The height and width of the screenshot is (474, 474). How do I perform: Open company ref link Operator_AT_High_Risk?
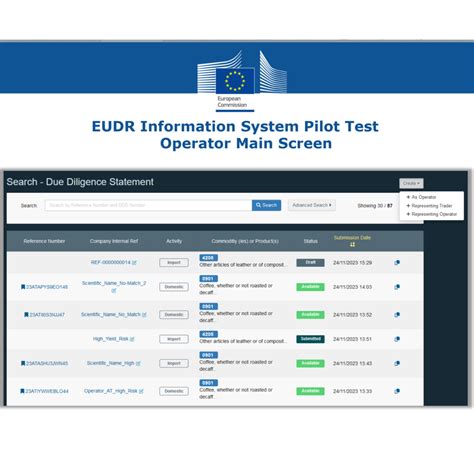(x=111, y=391)
